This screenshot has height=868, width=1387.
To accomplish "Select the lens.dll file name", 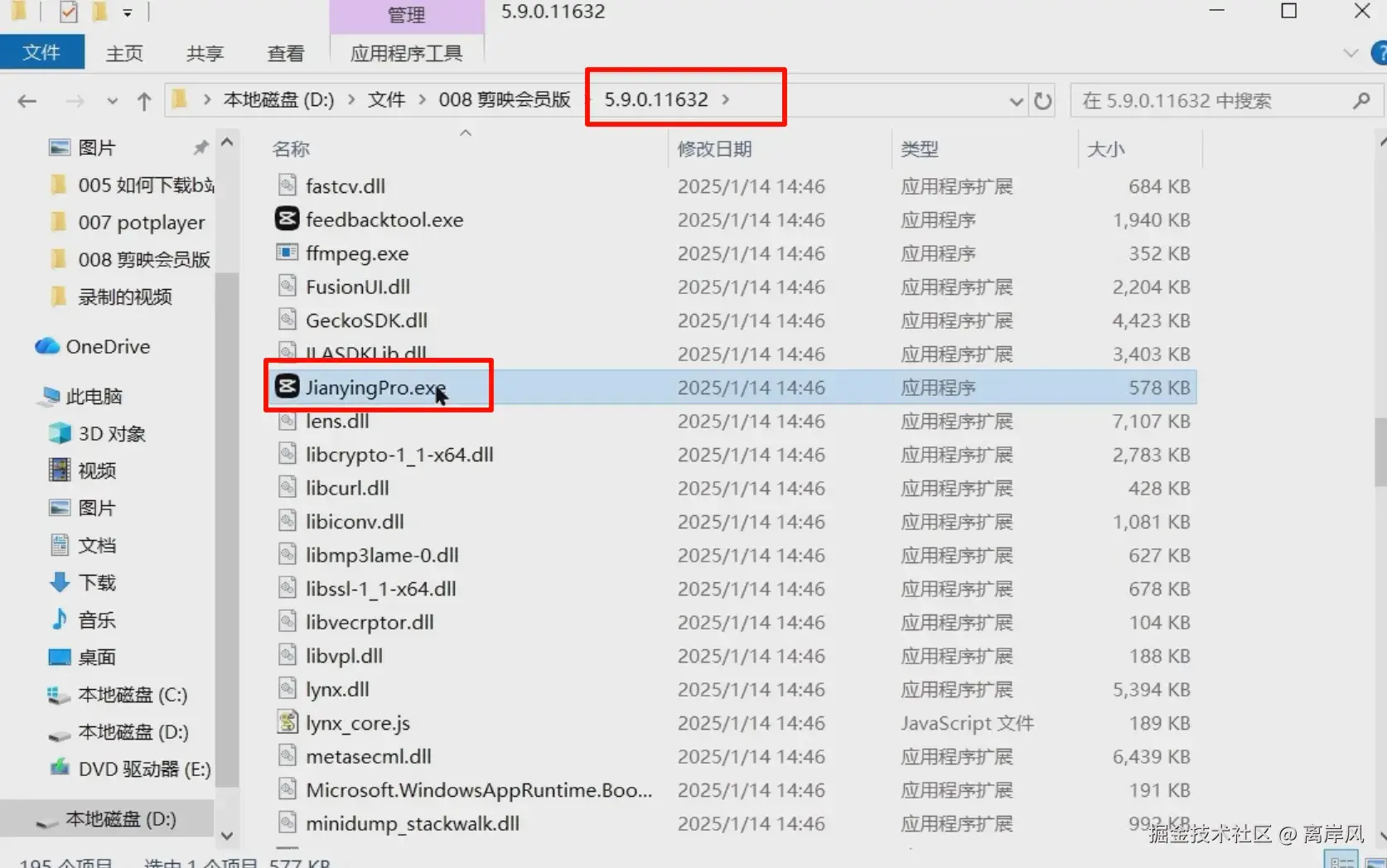I will pyautogui.click(x=337, y=421).
